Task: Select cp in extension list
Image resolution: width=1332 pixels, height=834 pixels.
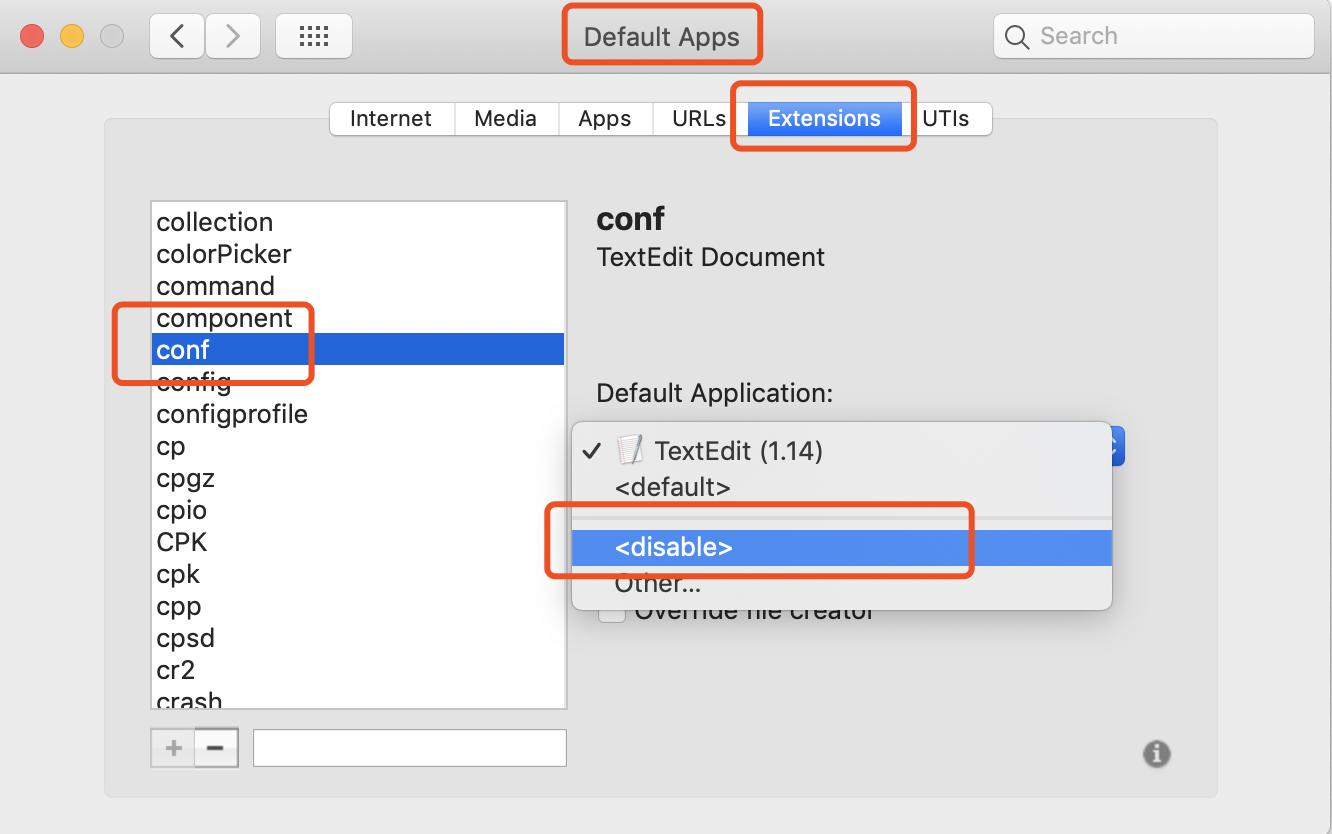Action: 358,446
